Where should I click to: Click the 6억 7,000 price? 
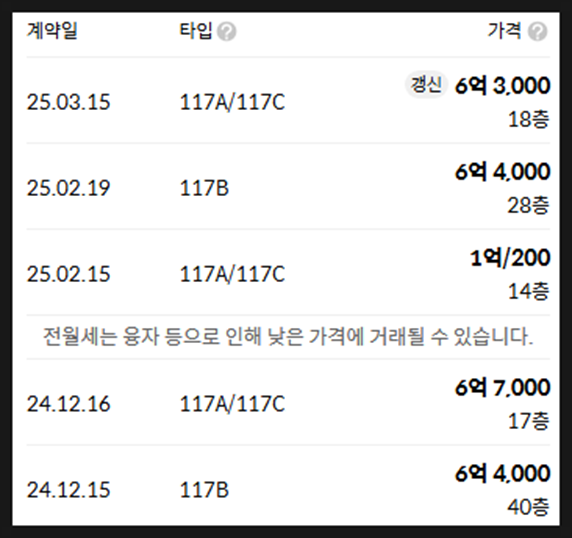point(503,387)
